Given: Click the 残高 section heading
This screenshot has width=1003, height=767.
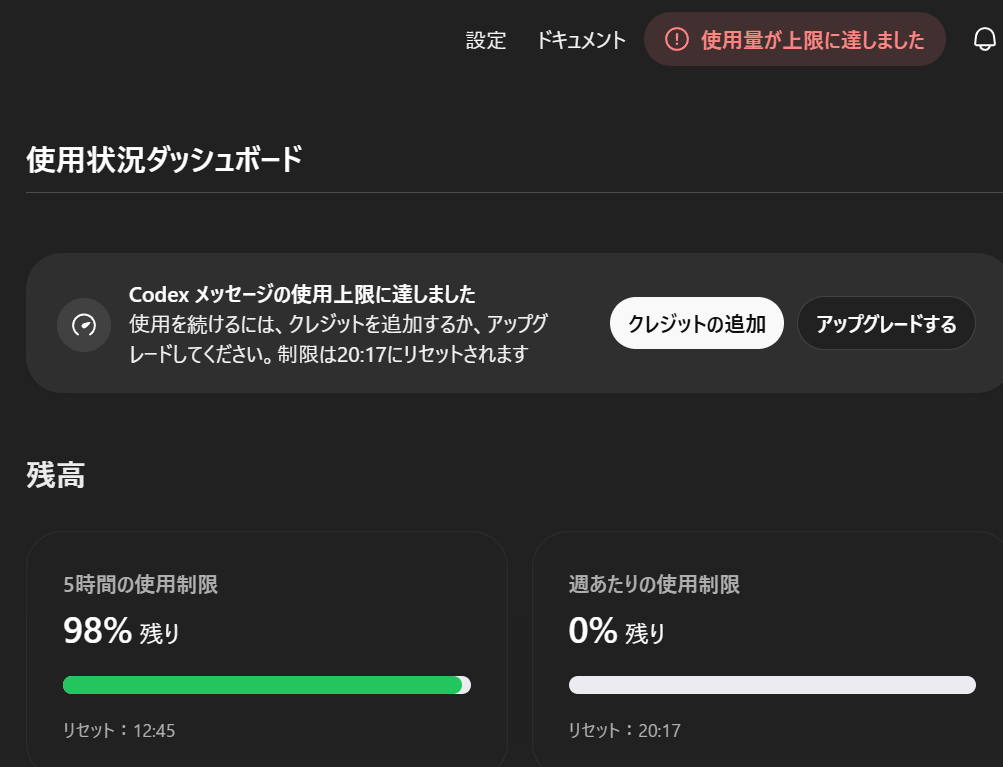Looking at the screenshot, I should pyautogui.click(x=56, y=476).
